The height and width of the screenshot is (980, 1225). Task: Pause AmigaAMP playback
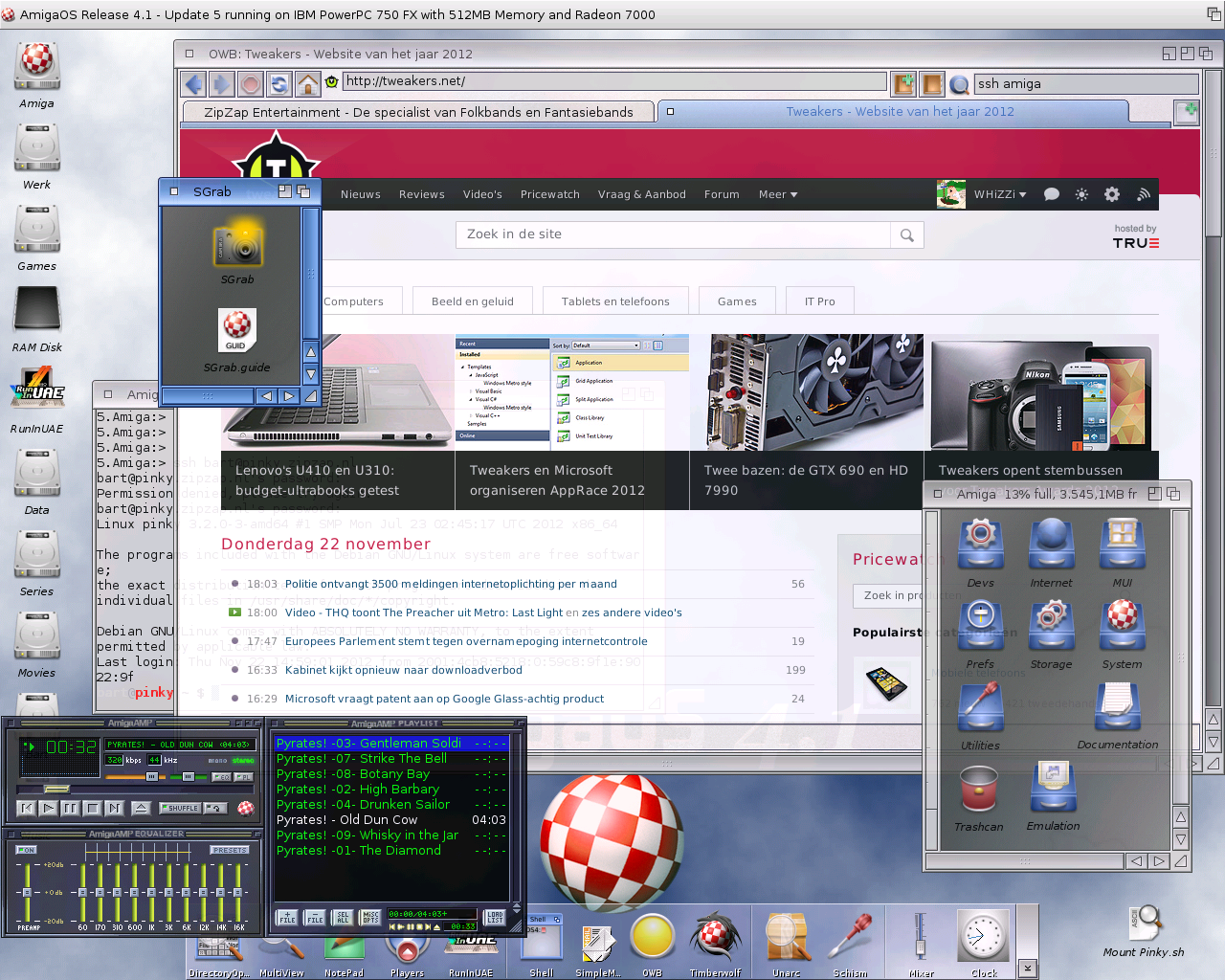[x=70, y=808]
